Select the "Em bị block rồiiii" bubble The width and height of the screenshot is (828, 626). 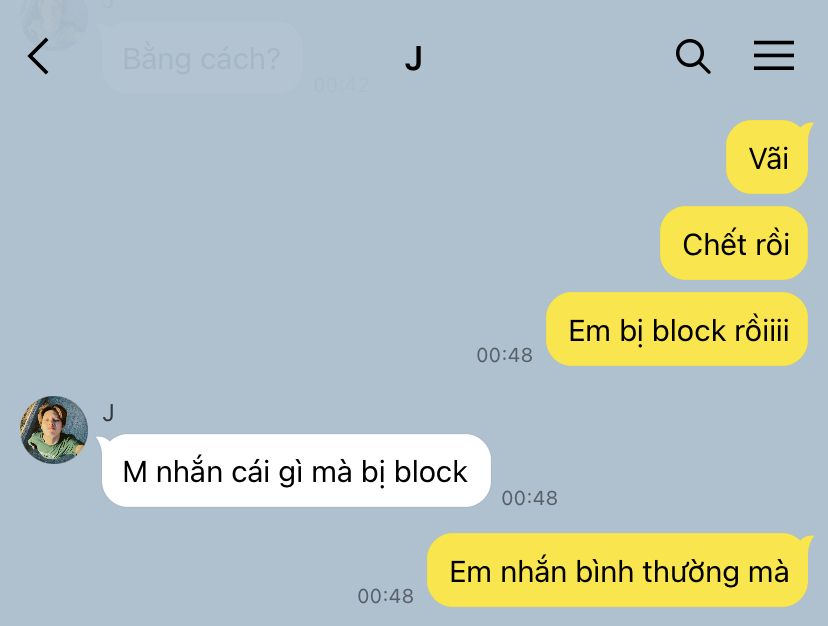tap(678, 330)
